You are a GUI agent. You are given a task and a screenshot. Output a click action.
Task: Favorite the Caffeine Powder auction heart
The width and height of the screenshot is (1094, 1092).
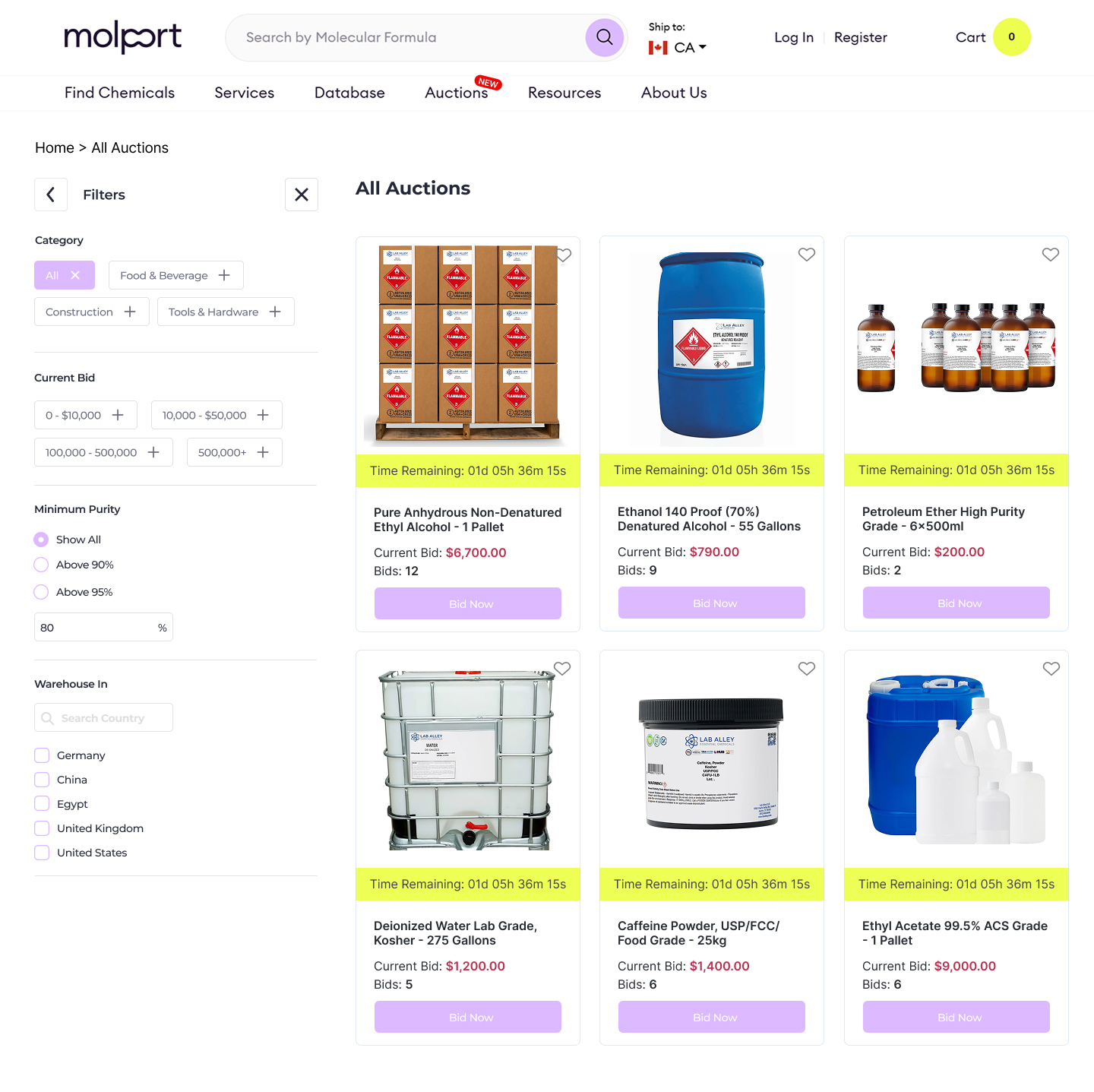(x=807, y=669)
